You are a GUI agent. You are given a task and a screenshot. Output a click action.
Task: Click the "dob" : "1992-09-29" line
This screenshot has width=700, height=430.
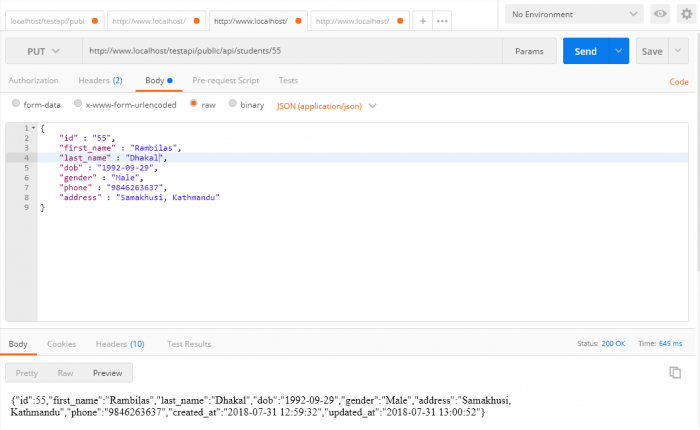[108, 168]
